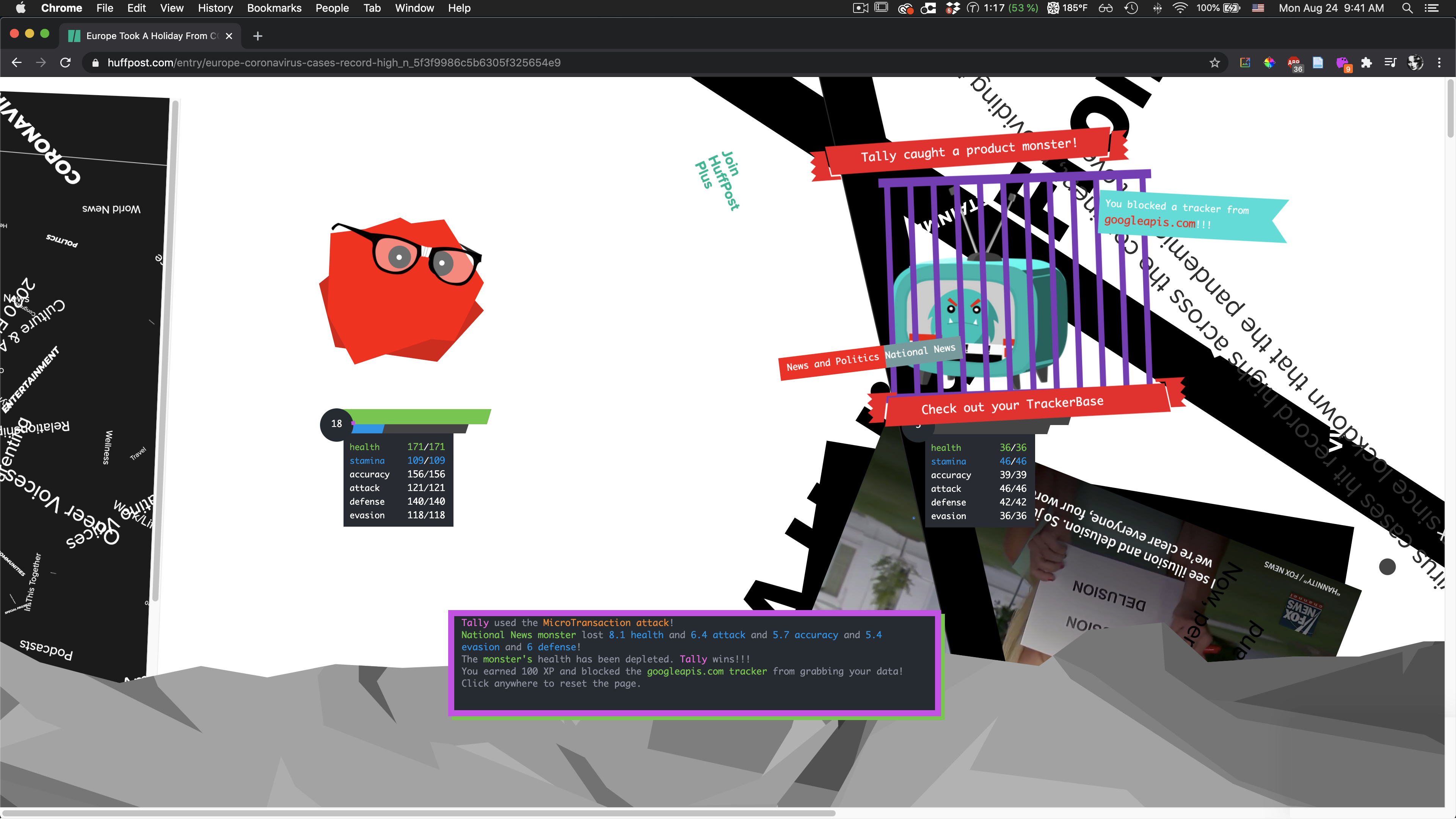The height and width of the screenshot is (819, 1456).
Task: Open the Tab menu
Action: [372, 8]
